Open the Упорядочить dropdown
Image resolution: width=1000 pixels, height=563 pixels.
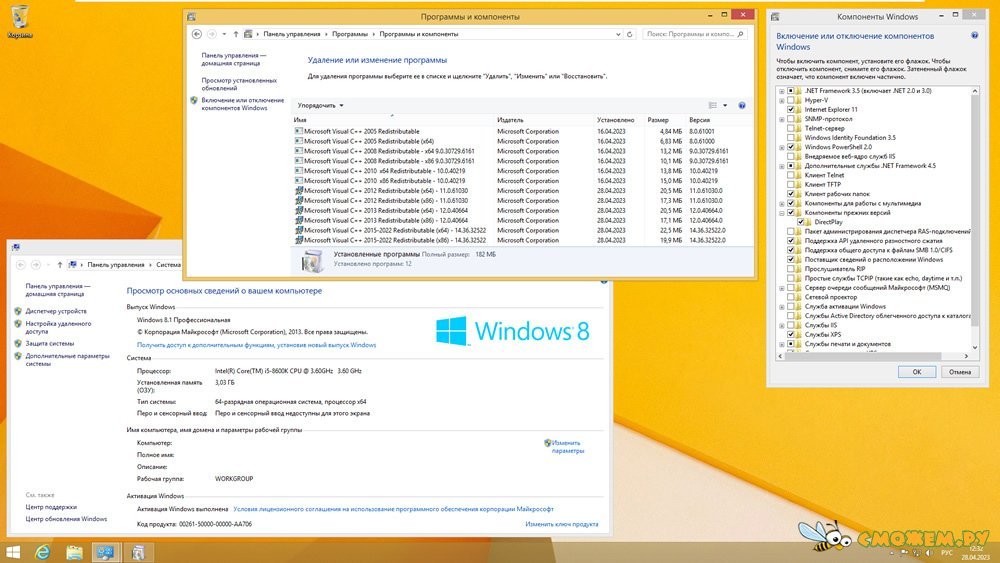[x=320, y=106]
